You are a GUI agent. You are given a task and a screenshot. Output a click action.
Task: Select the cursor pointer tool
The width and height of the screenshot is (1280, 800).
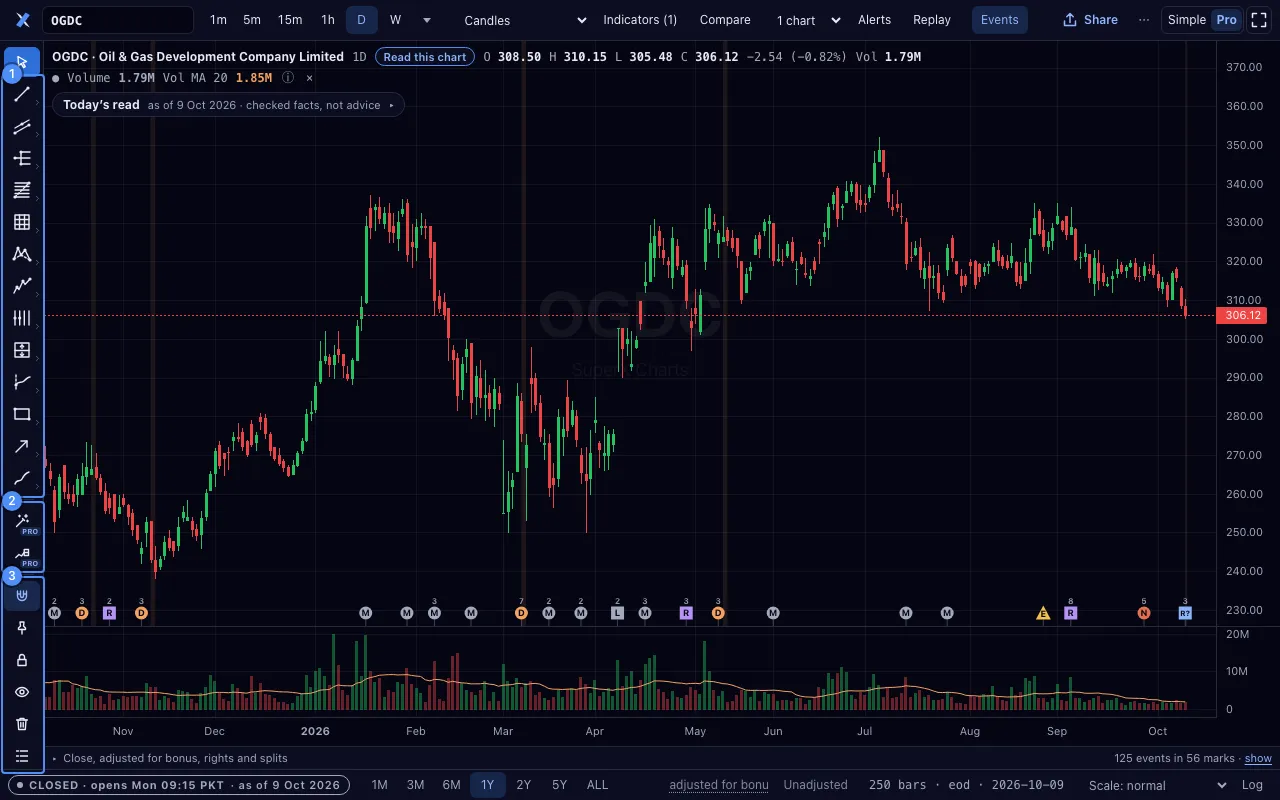pos(22,62)
